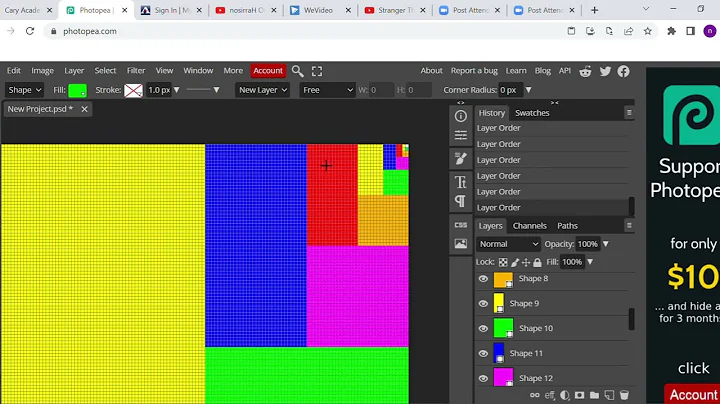Click the Stroke color swatch

(133, 90)
